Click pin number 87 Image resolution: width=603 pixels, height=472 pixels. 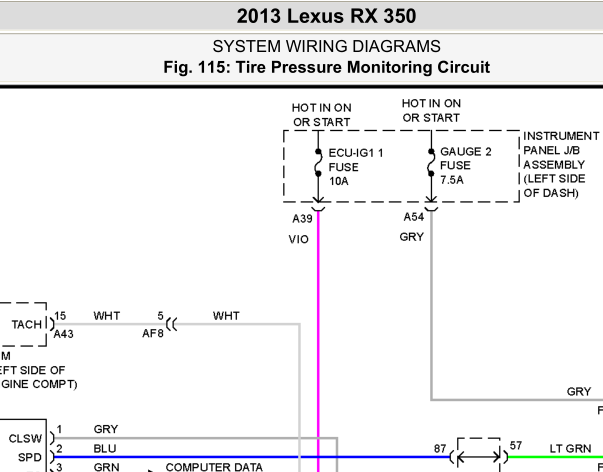[x=440, y=449]
